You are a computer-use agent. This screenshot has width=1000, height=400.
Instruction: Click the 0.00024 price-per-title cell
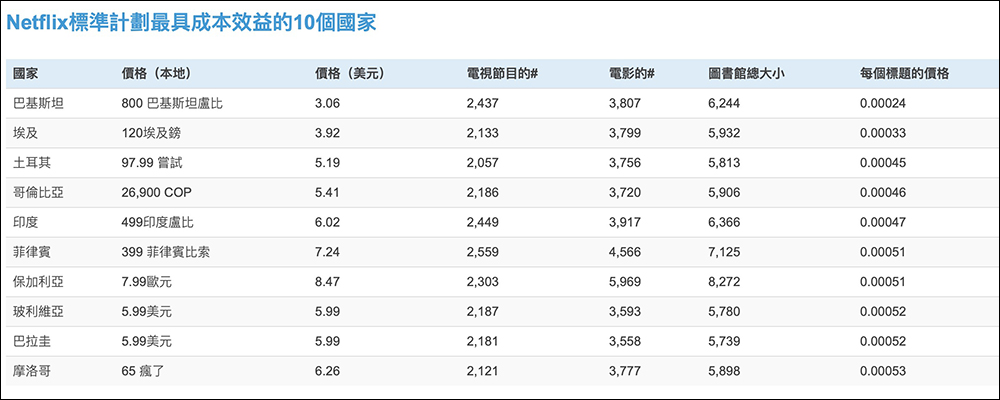[882, 104]
